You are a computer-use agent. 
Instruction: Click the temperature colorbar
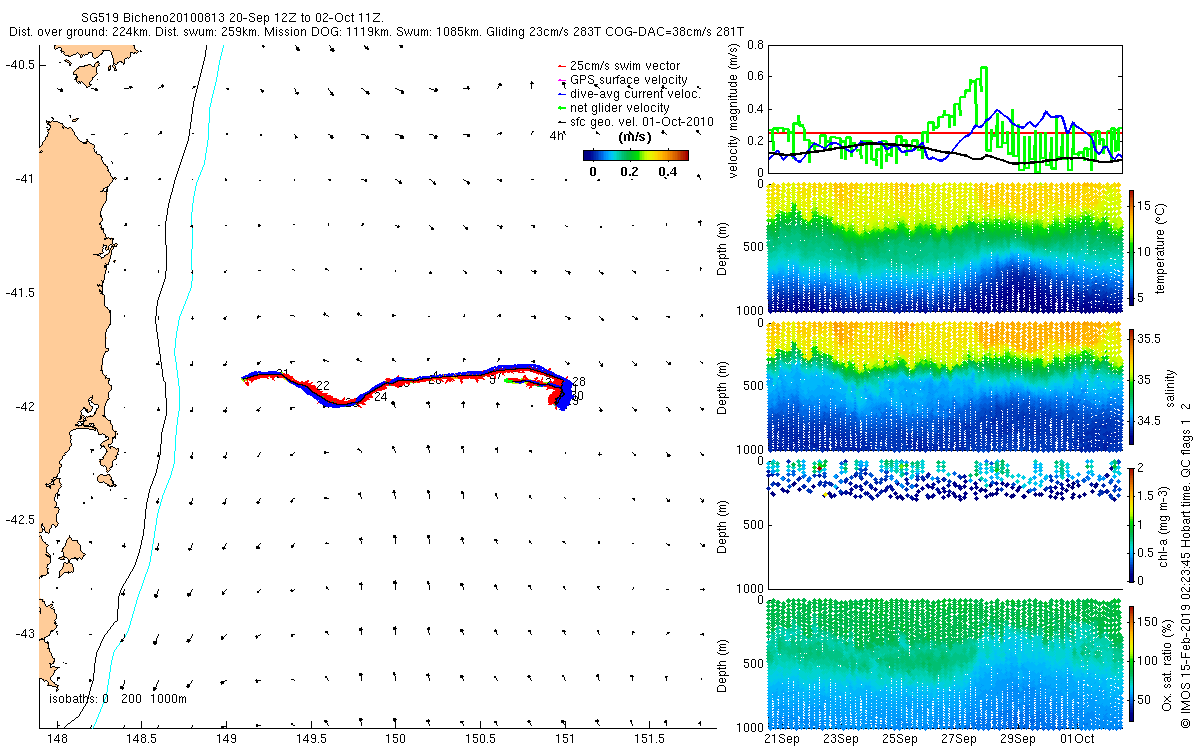click(1131, 247)
